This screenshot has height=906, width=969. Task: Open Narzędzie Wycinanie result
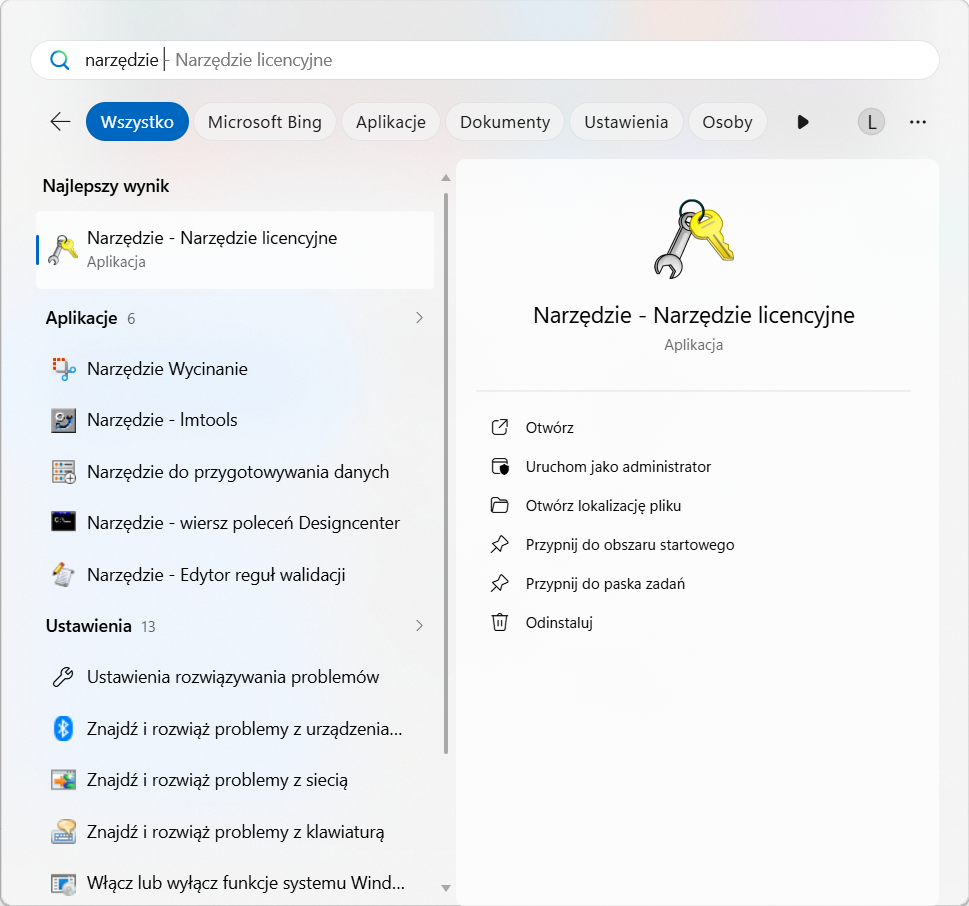tap(235, 369)
